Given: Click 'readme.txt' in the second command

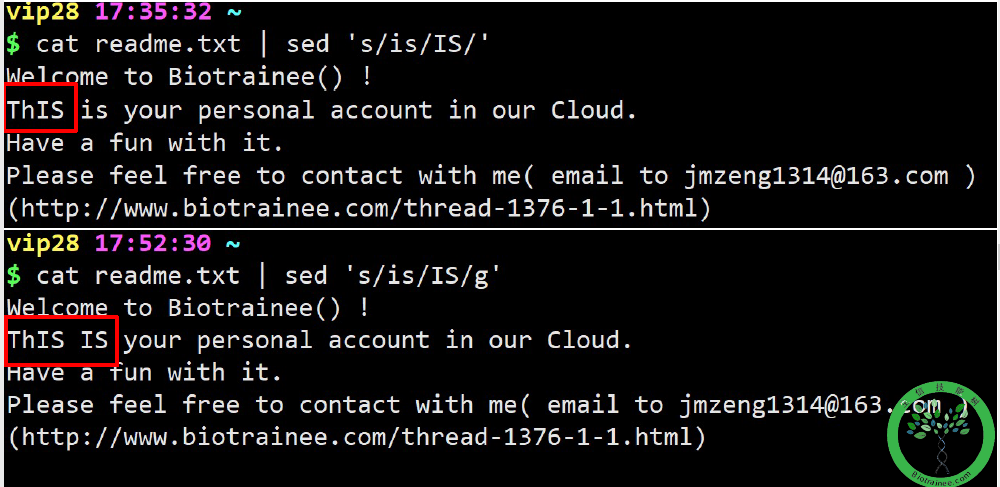Looking at the screenshot, I should (168, 275).
